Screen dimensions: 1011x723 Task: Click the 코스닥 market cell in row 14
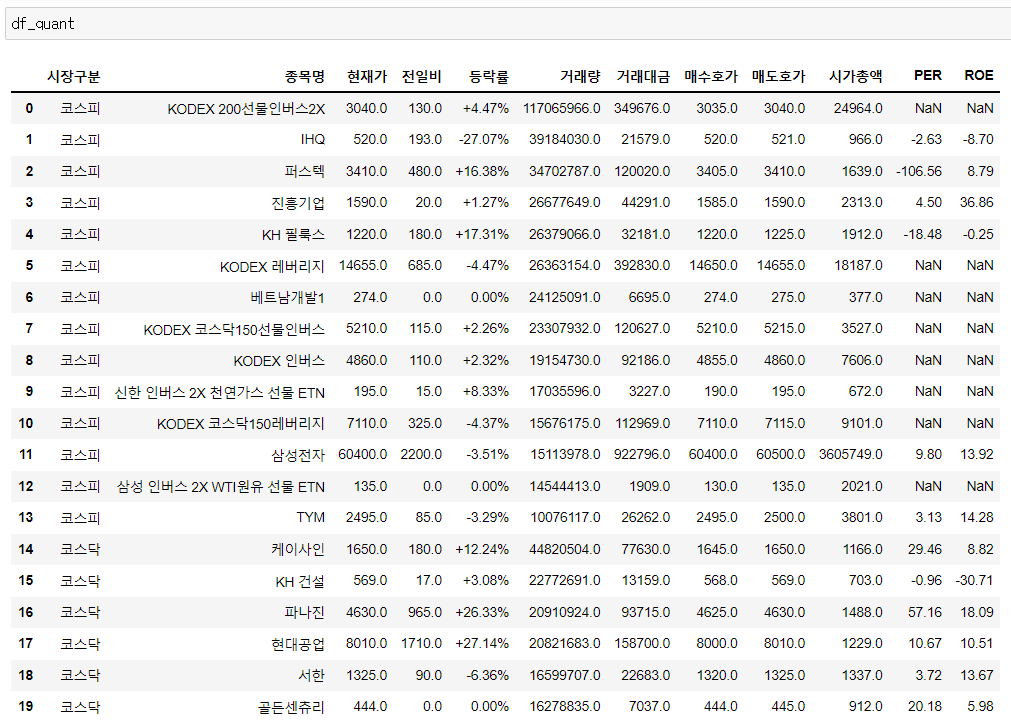tap(80, 550)
